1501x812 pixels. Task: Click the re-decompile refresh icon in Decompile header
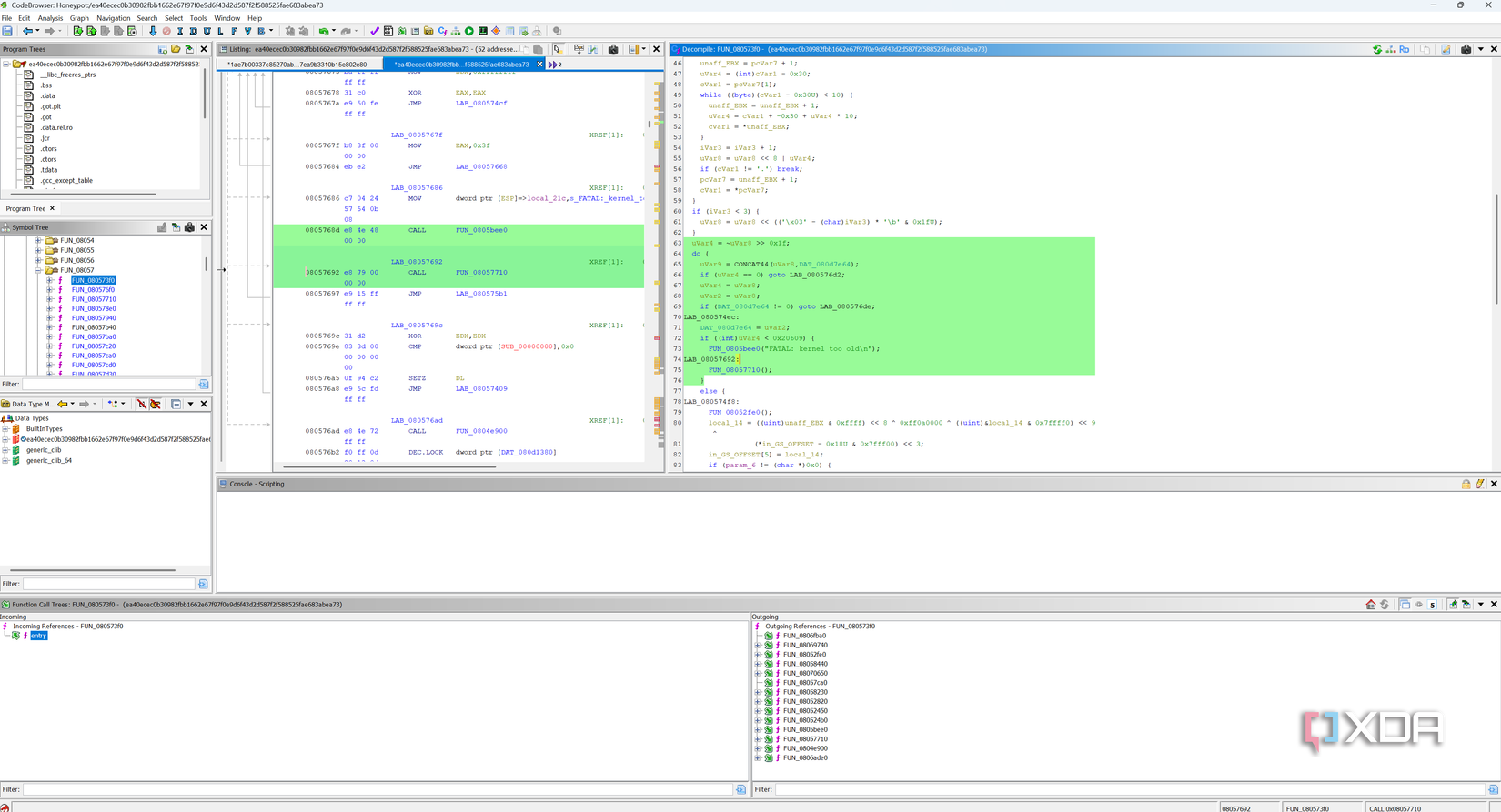pos(1377,49)
